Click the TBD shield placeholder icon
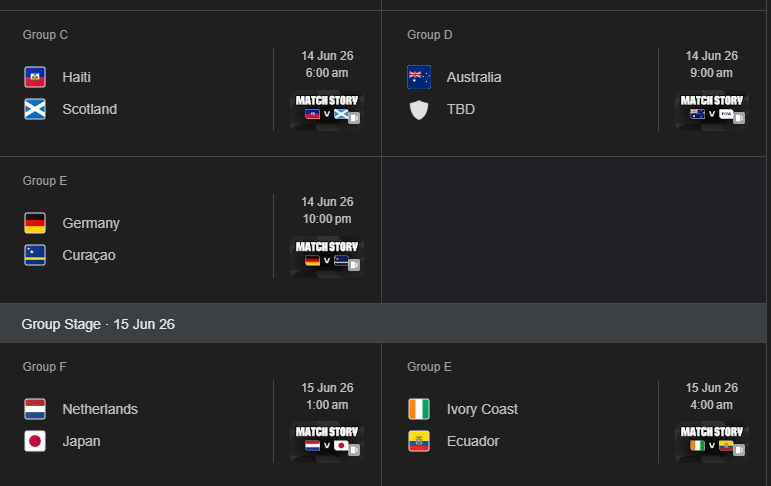The height and width of the screenshot is (486, 771). point(419,109)
